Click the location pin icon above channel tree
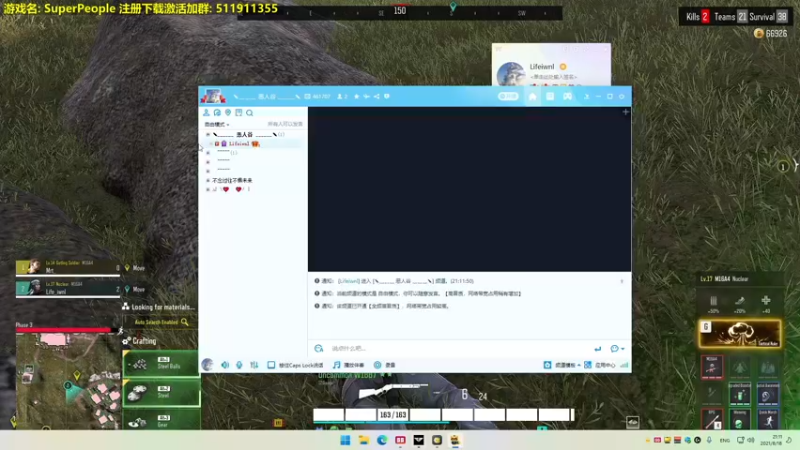 (x=228, y=113)
